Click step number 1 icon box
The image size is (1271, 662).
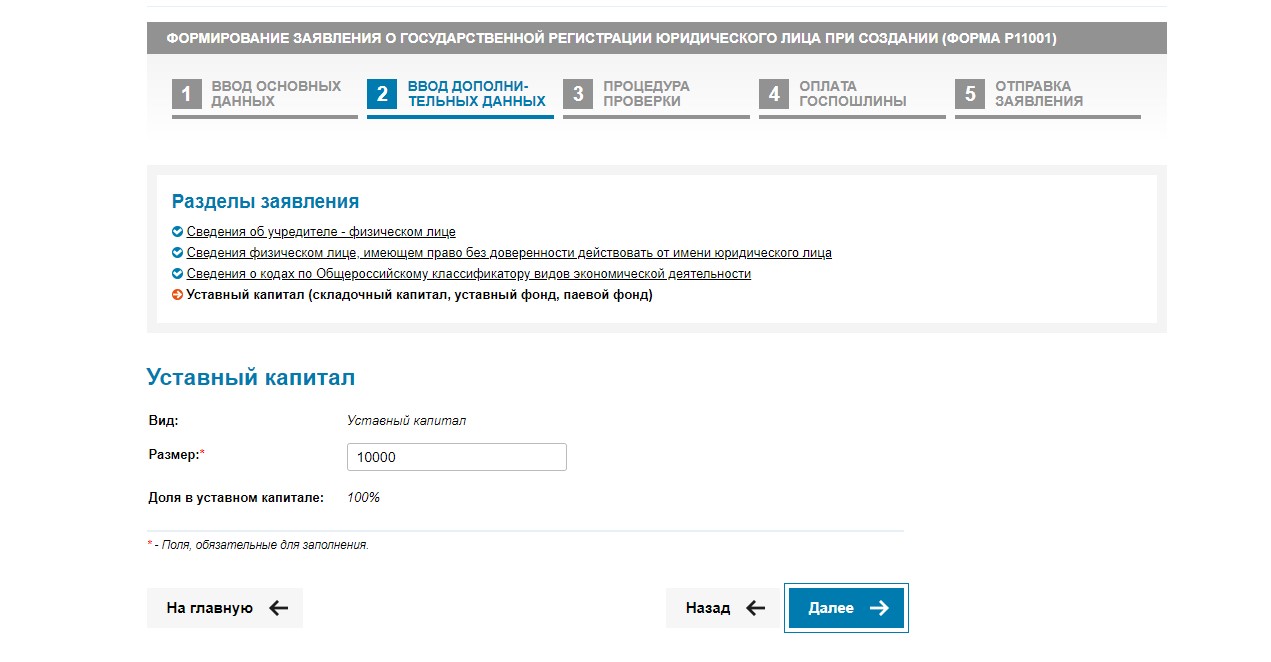[x=186, y=94]
